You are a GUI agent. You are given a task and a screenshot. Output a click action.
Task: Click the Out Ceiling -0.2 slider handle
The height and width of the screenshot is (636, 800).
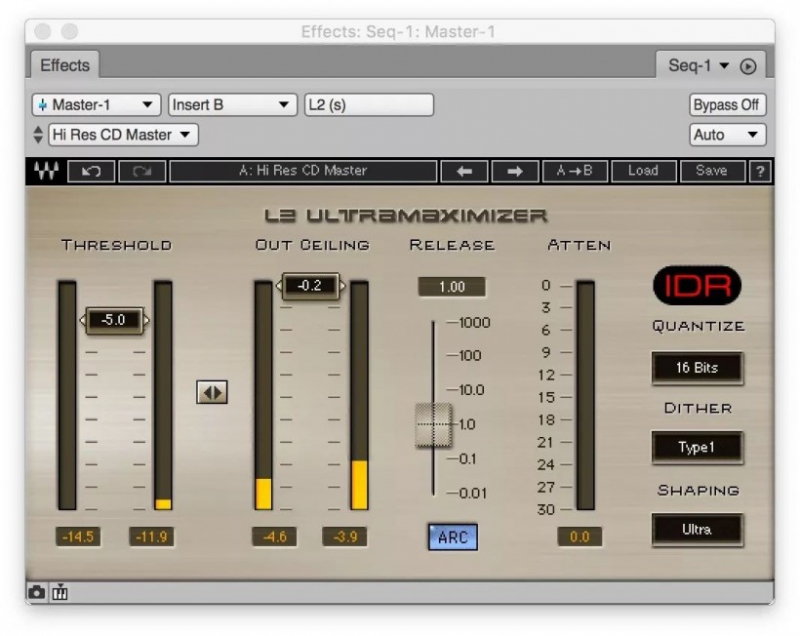coord(311,286)
